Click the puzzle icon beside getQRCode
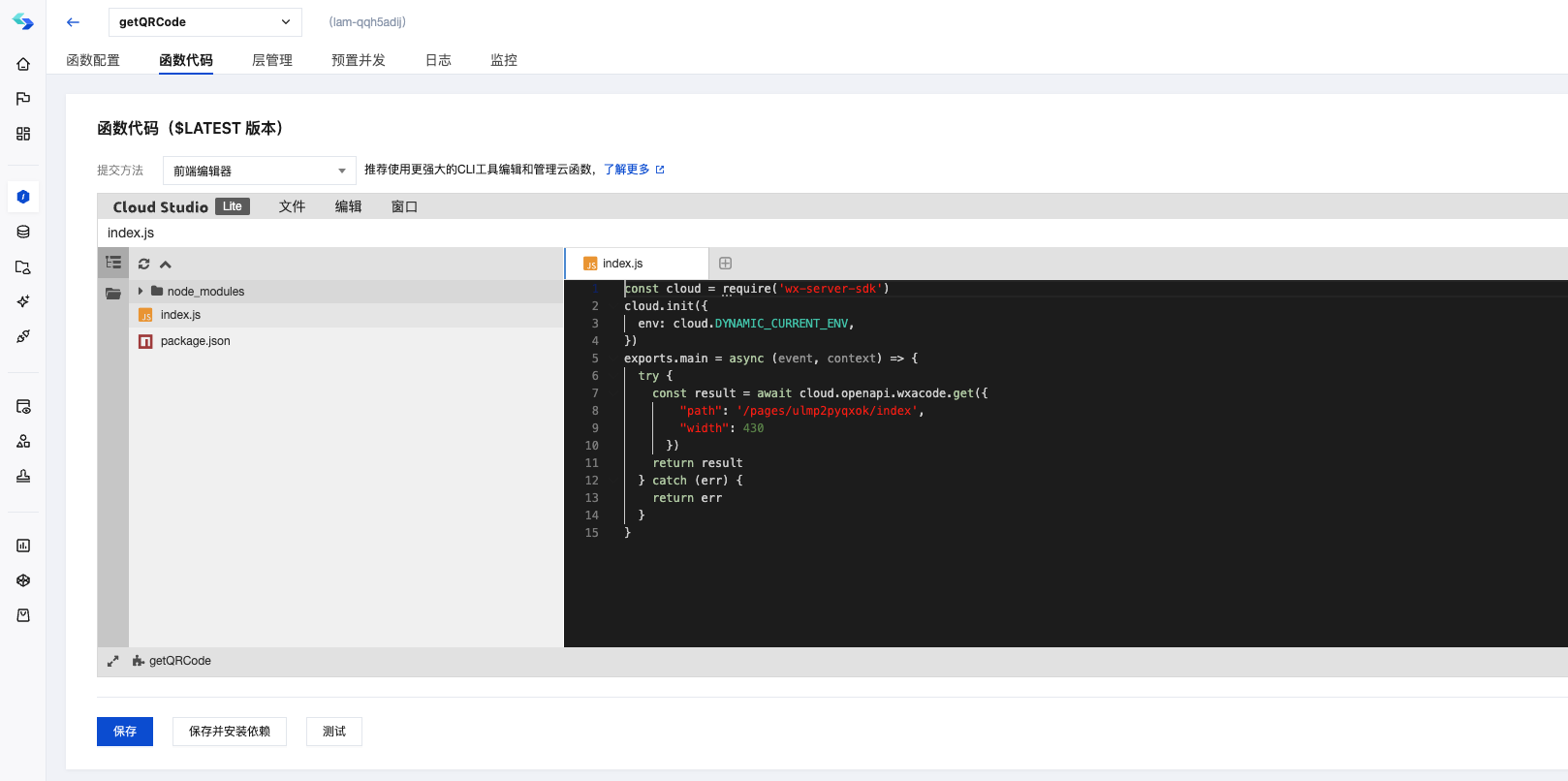1568x781 pixels. [x=139, y=661]
